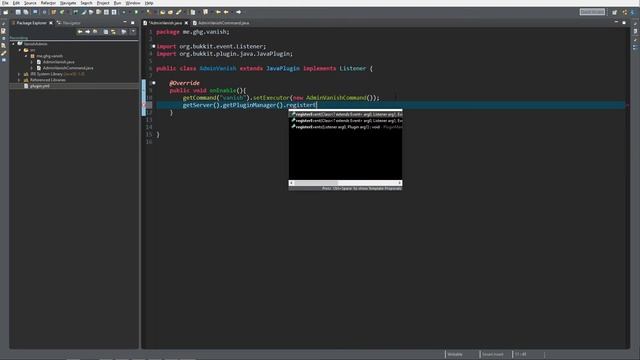Viewport: 640px width, 360px height.
Task: Expand the JRE System Library node
Action: pyautogui.click(x=20, y=74)
